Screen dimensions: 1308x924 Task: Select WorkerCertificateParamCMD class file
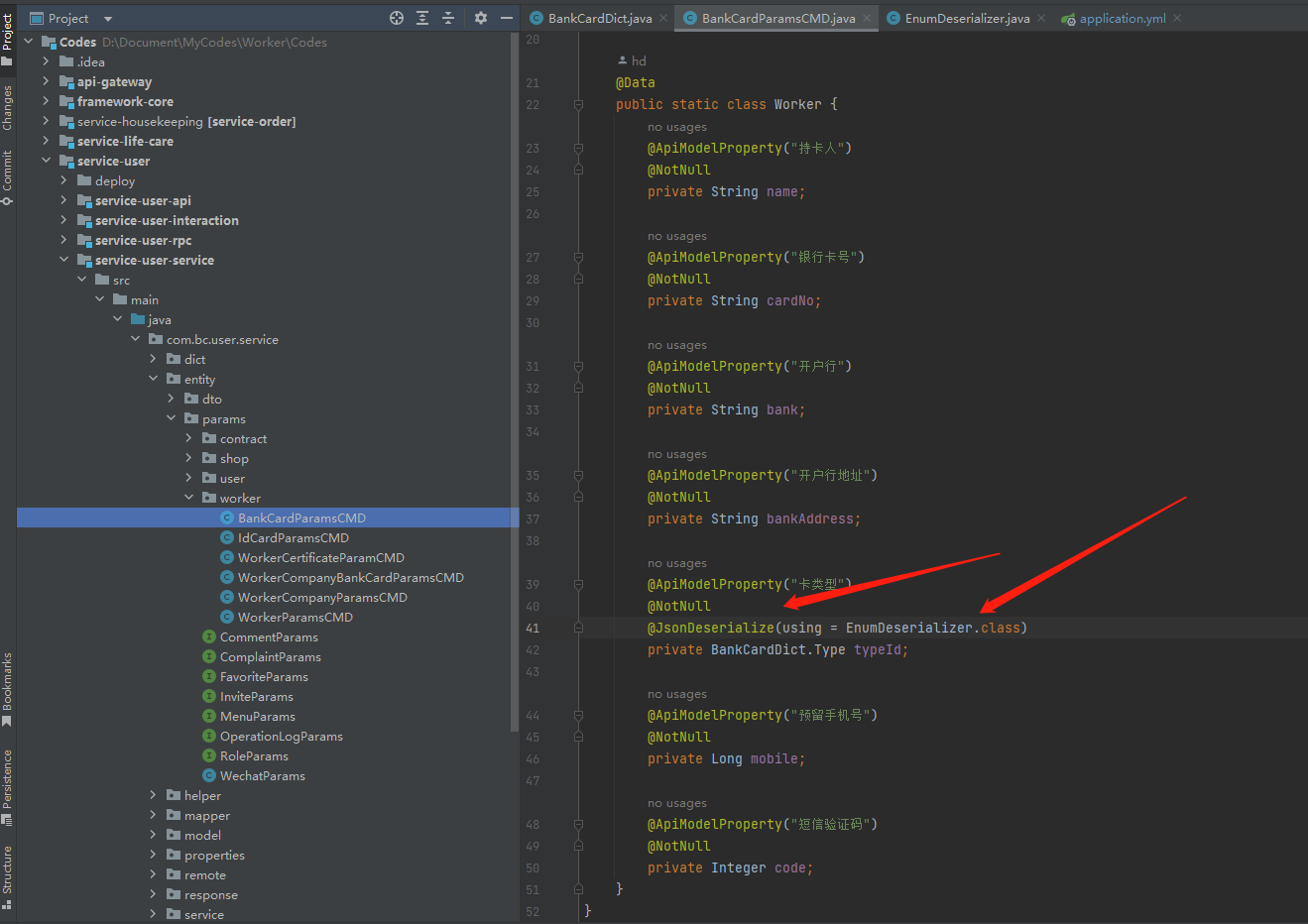(x=320, y=557)
